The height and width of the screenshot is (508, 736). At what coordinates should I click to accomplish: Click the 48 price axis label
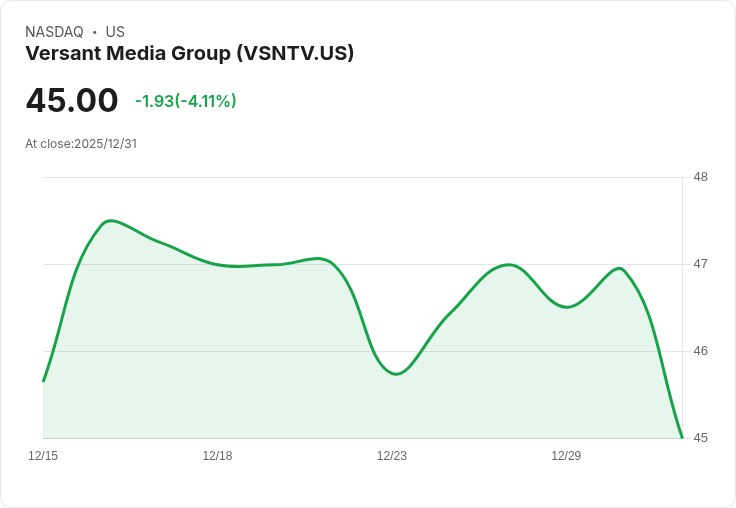click(x=700, y=177)
